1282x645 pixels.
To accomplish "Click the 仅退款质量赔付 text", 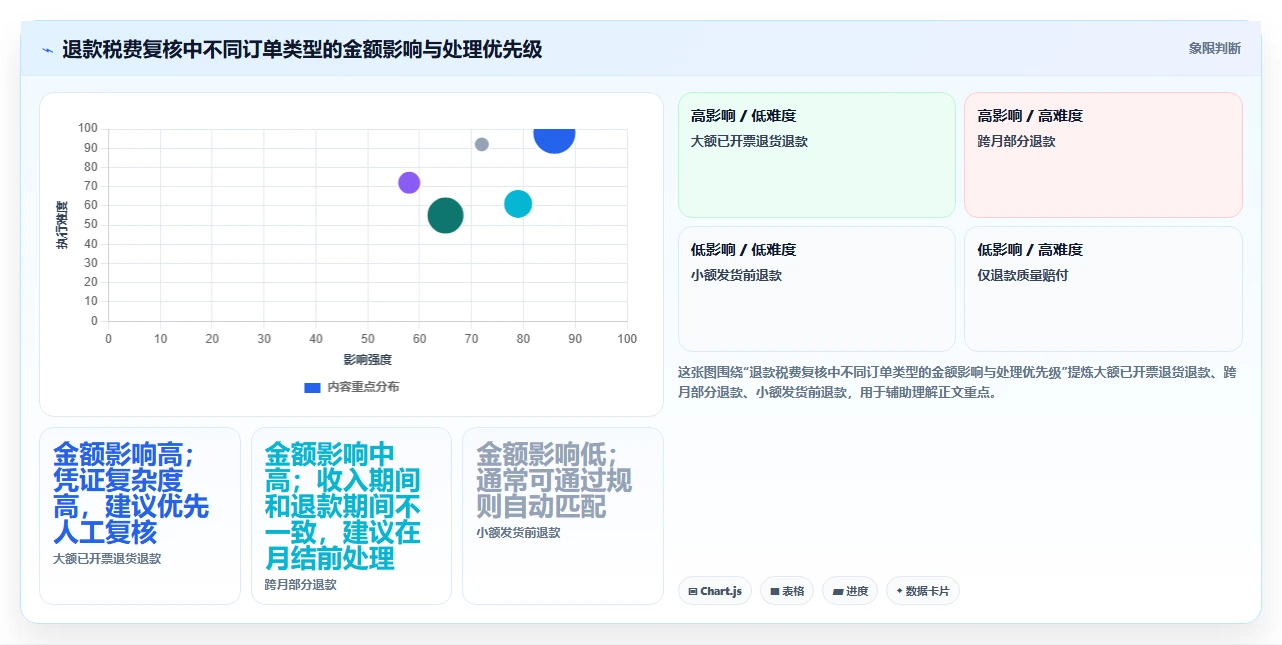I will pyautogui.click(x=1022, y=276).
